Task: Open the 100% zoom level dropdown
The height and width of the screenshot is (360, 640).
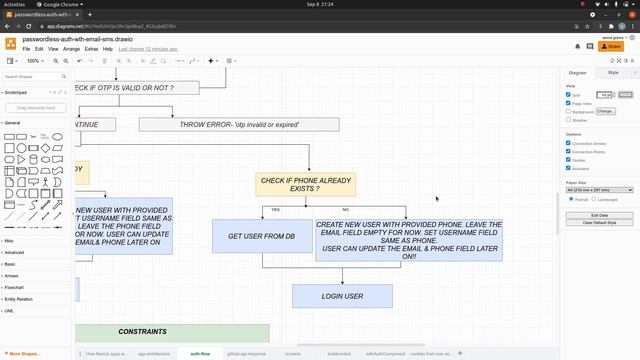Action: click(35, 61)
